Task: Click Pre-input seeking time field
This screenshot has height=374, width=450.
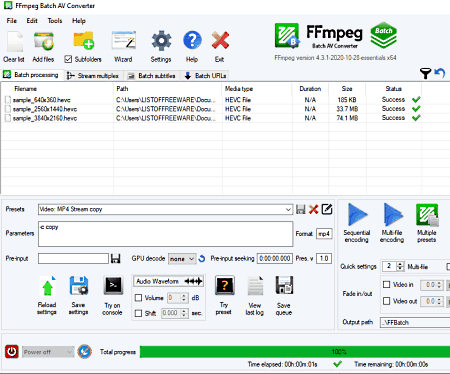Action: coord(275,259)
